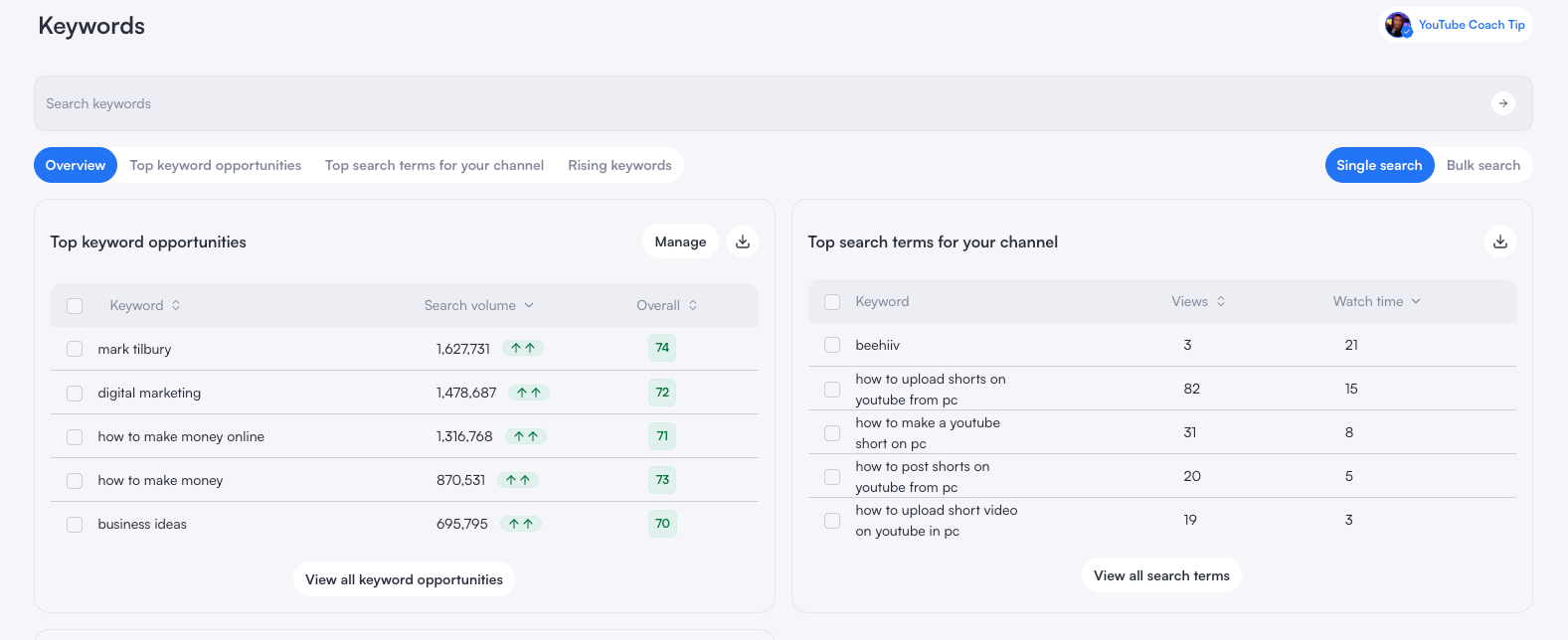The height and width of the screenshot is (640, 1568).
Task: Click the digital marketing keyword
Action: click(x=149, y=393)
